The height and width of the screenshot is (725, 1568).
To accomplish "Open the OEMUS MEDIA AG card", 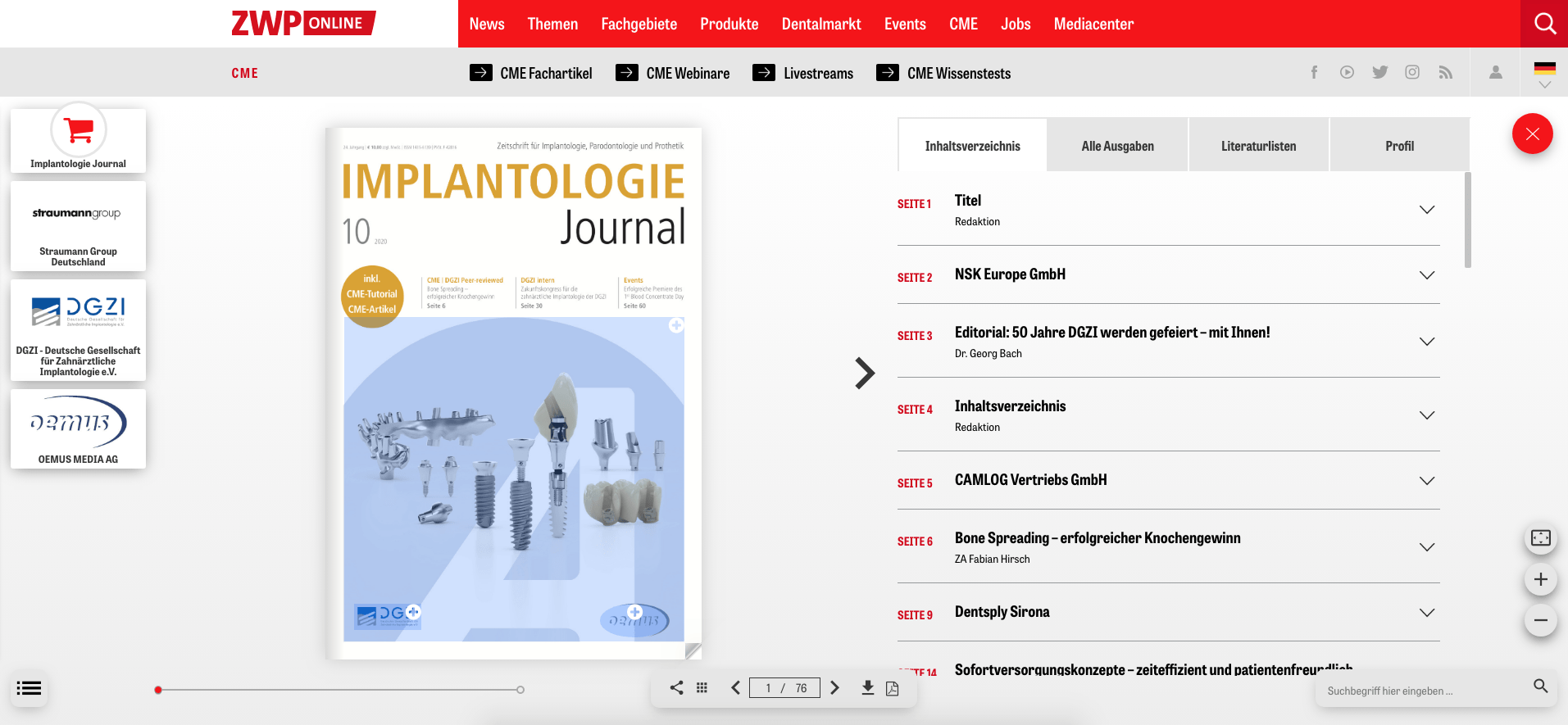I will click(78, 429).
